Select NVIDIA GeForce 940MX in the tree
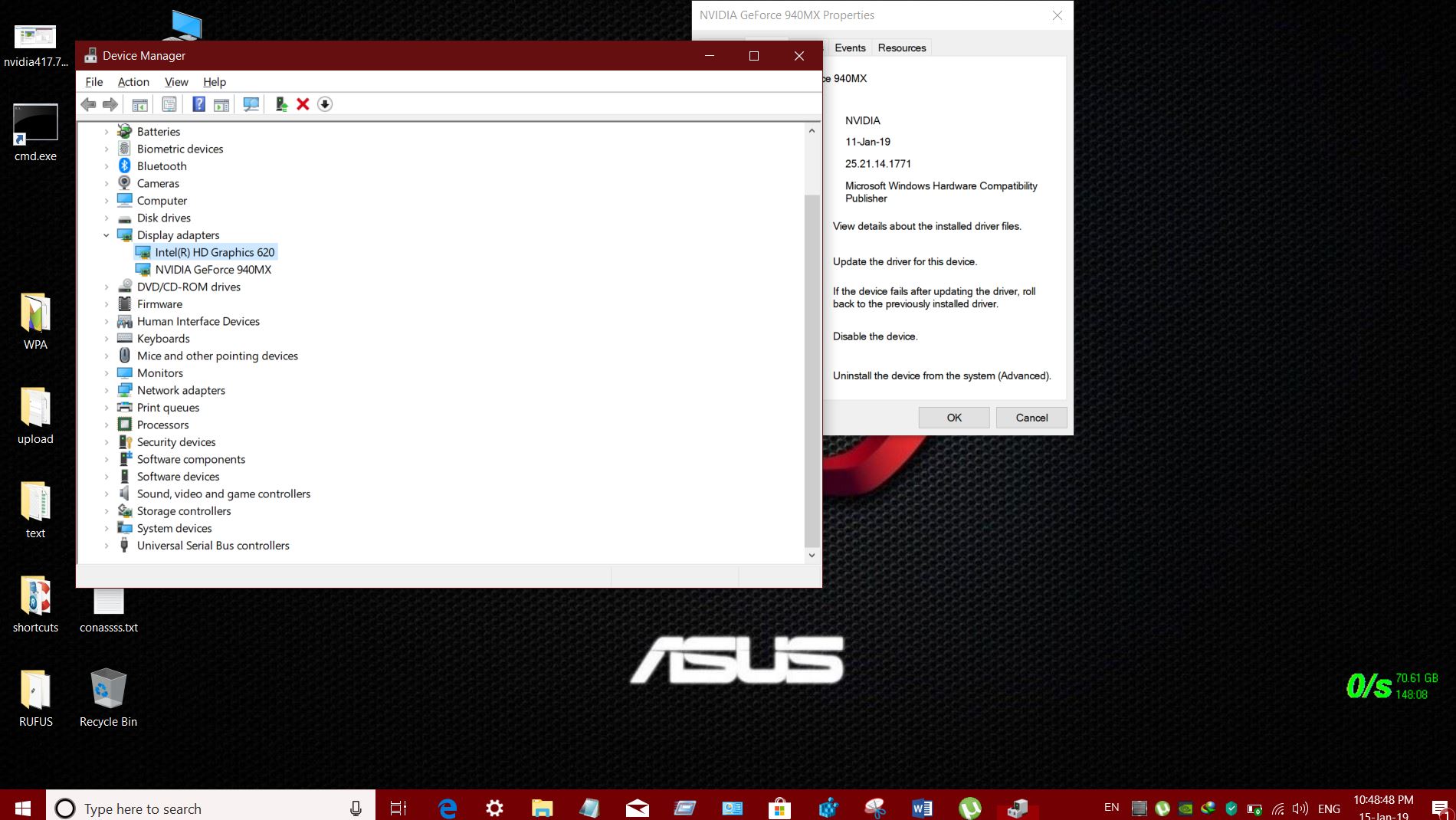 pos(213,270)
